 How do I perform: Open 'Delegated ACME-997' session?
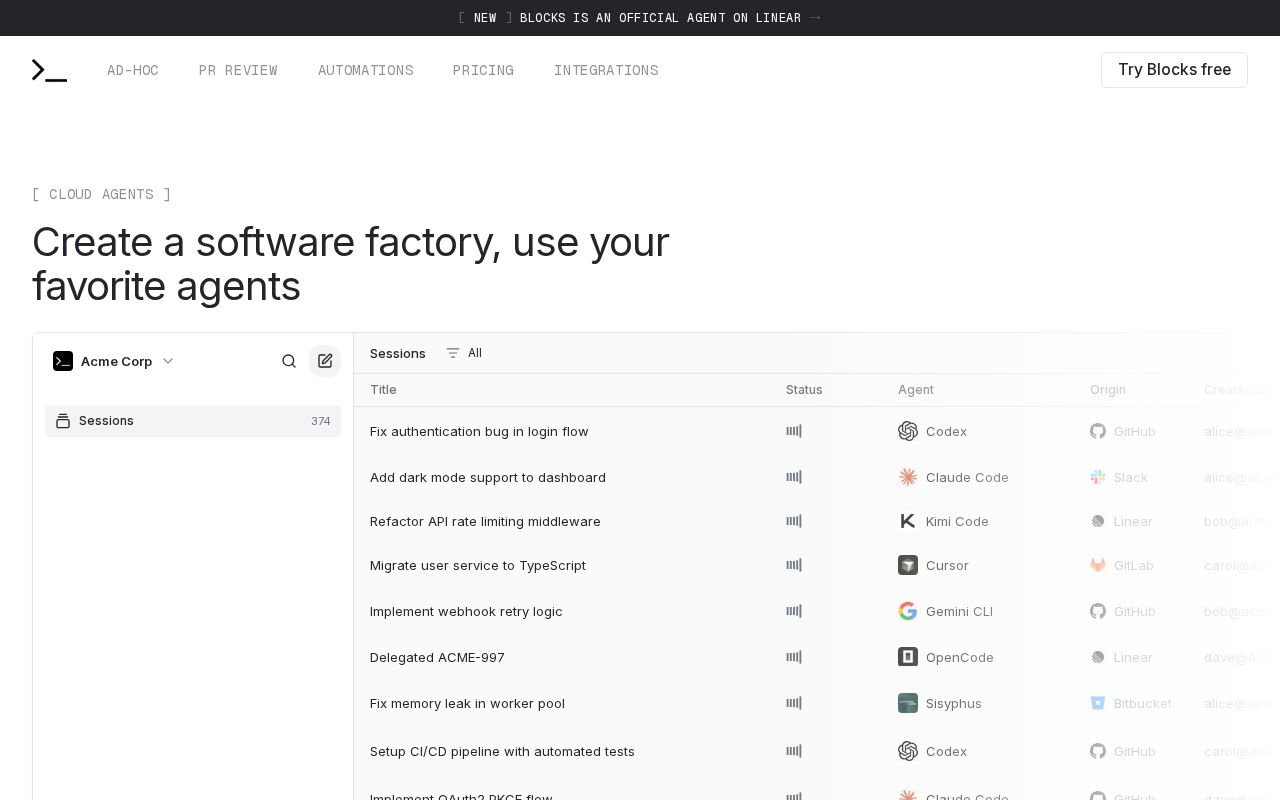click(437, 657)
